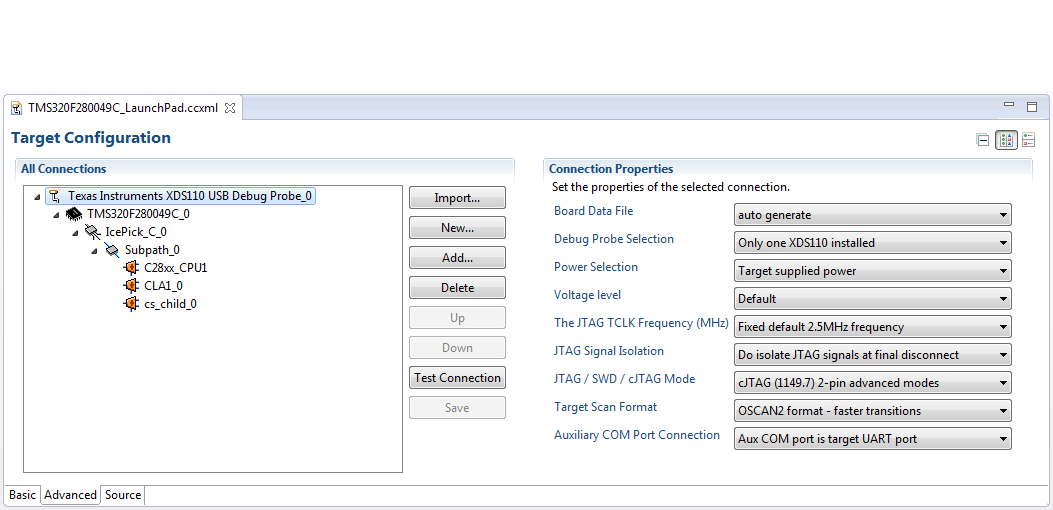The image size is (1053, 510).
Task: Close the TMS320F280049C_LaunchPad.ccxml editor tab
Action: [x=230, y=108]
